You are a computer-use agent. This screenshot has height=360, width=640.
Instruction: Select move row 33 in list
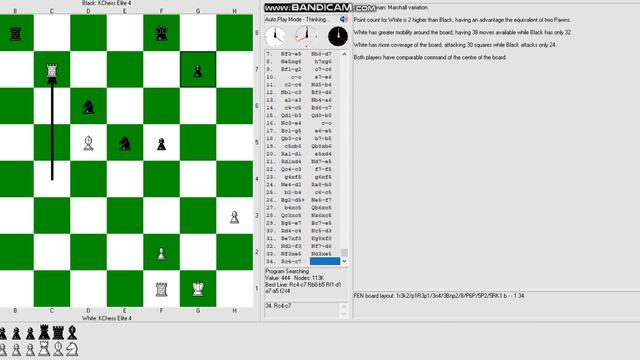point(302,254)
